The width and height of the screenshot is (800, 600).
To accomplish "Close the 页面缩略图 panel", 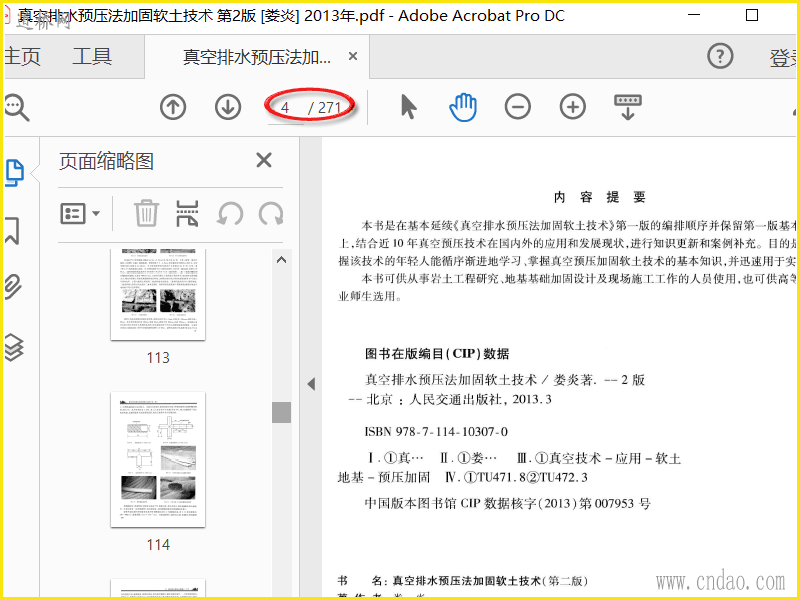I will (x=264, y=160).
